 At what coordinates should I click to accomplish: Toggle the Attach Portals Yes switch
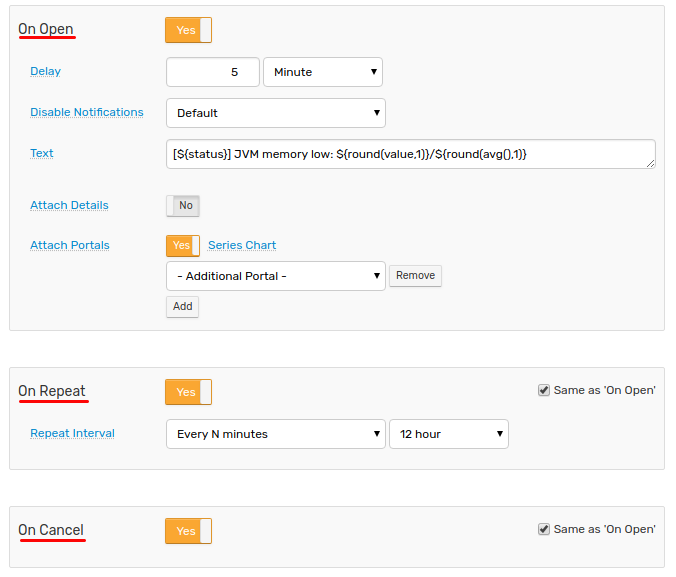pos(183,245)
